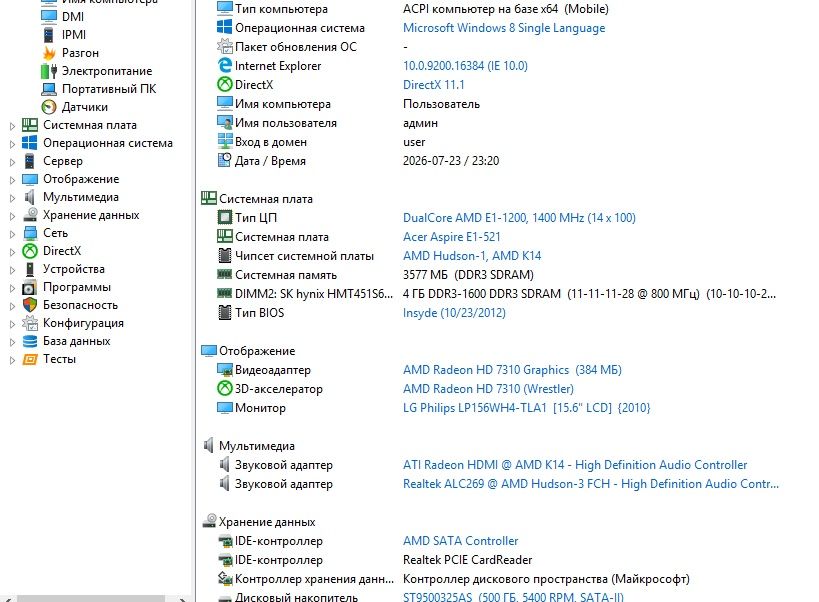Viewport: 819px width, 602px height.
Task: Open the Разгон flame icon
Action: point(49,53)
